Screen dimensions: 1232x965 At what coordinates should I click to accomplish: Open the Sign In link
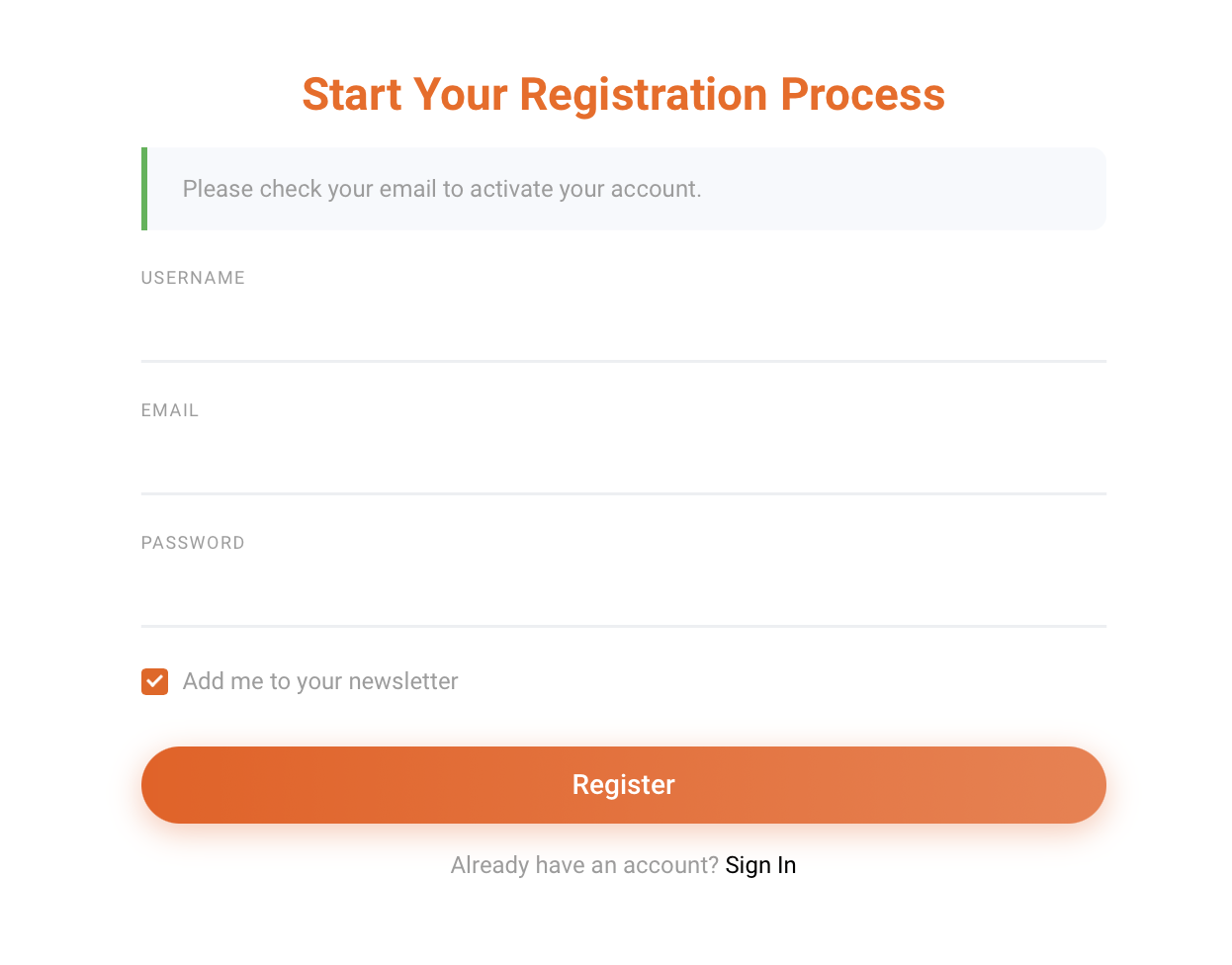click(760, 864)
